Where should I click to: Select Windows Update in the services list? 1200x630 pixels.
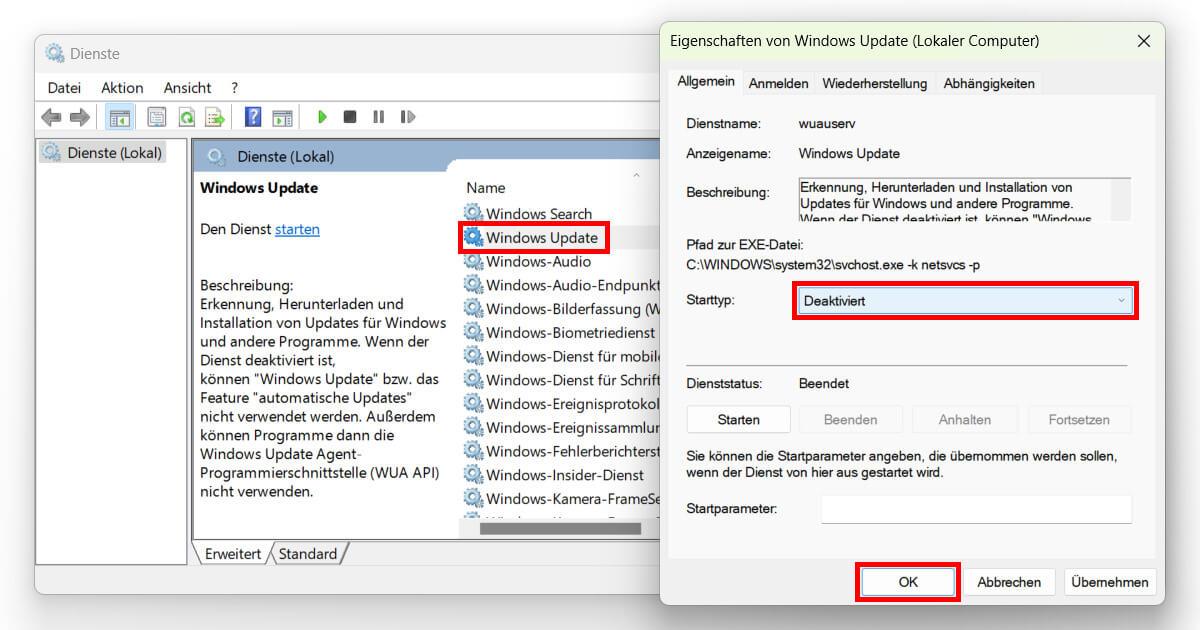(540, 237)
